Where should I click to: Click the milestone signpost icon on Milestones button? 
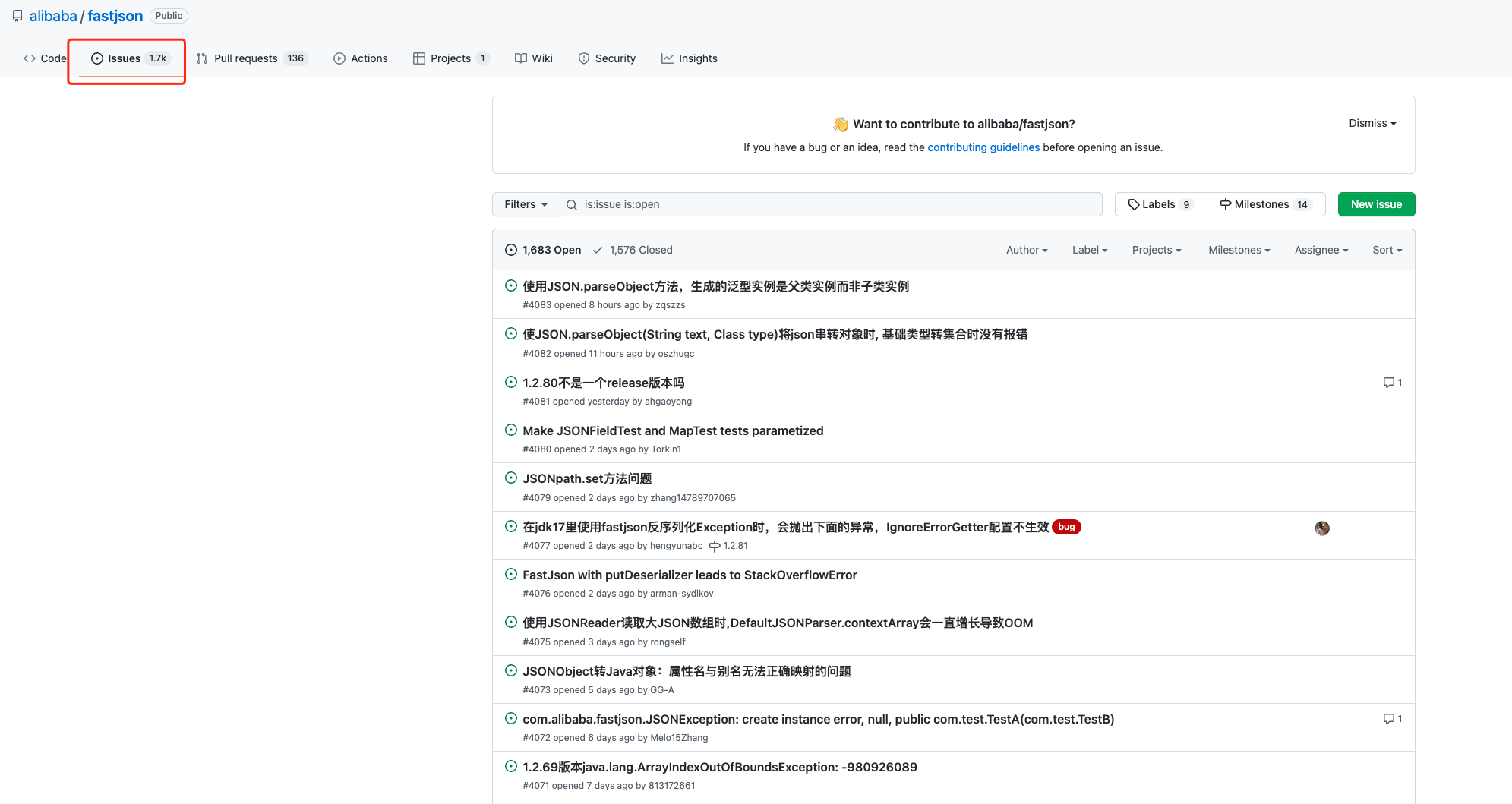(1227, 203)
